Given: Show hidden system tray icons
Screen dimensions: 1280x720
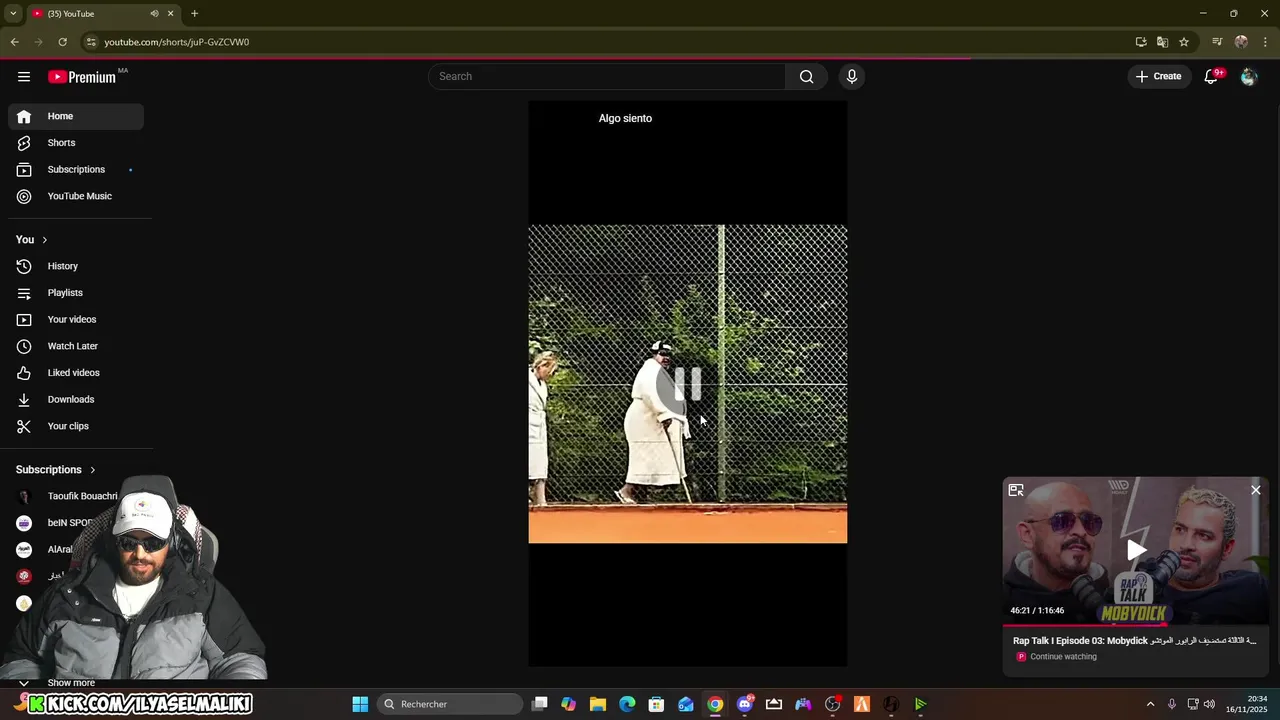Looking at the screenshot, I should pyautogui.click(x=1150, y=704).
